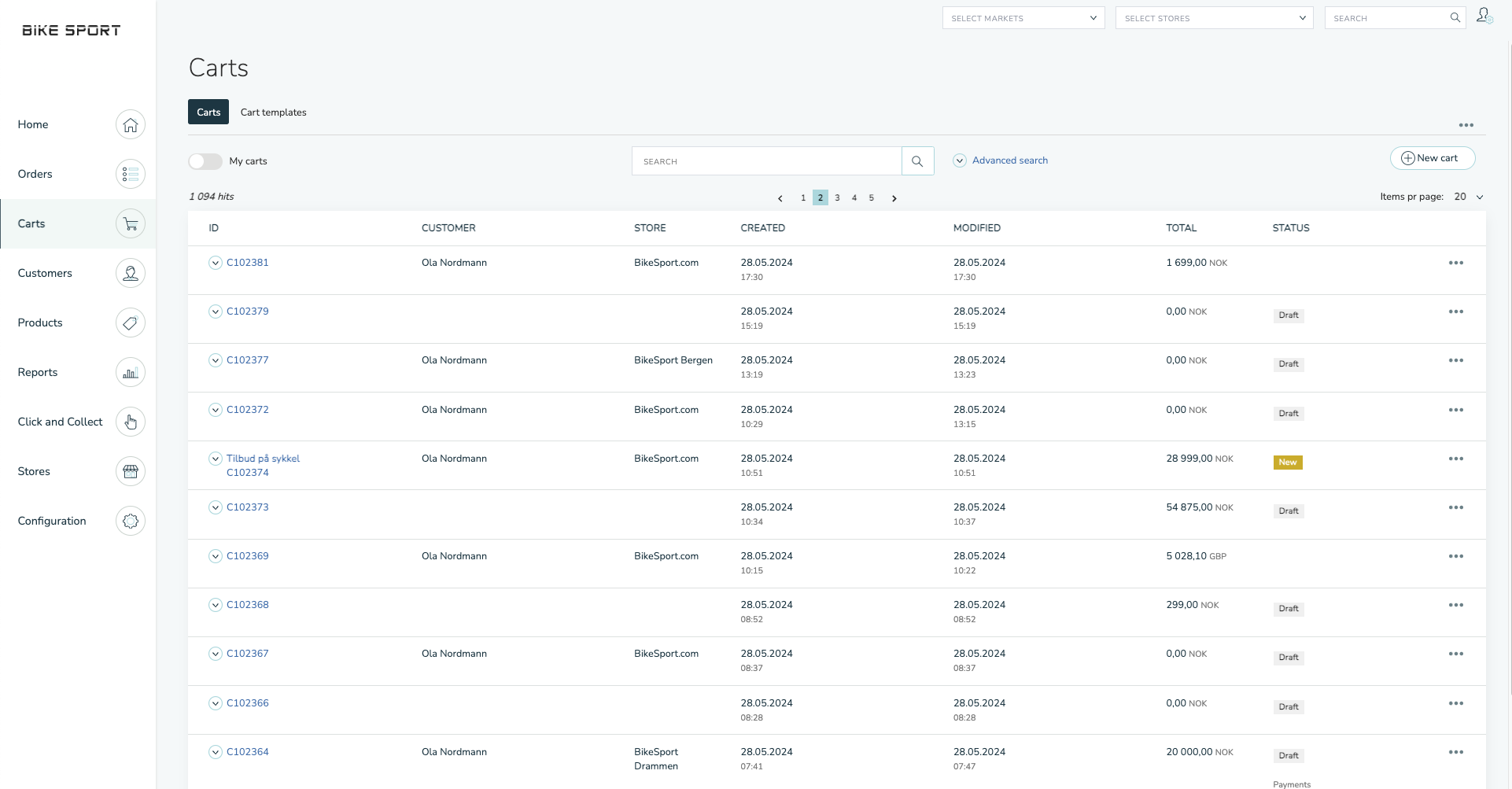The width and height of the screenshot is (1512, 789).
Task: Open Reports bar chart icon
Action: [131, 372]
